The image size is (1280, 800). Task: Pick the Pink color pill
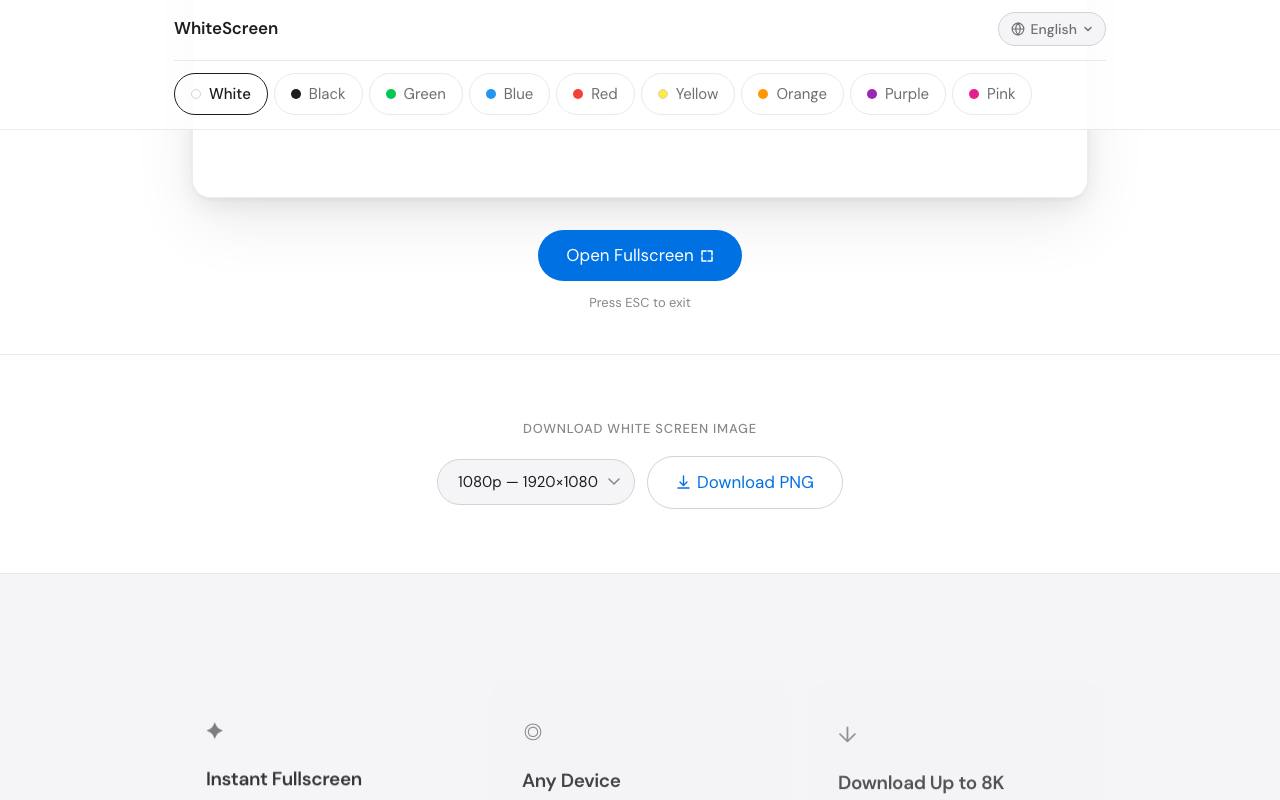click(992, 94)
